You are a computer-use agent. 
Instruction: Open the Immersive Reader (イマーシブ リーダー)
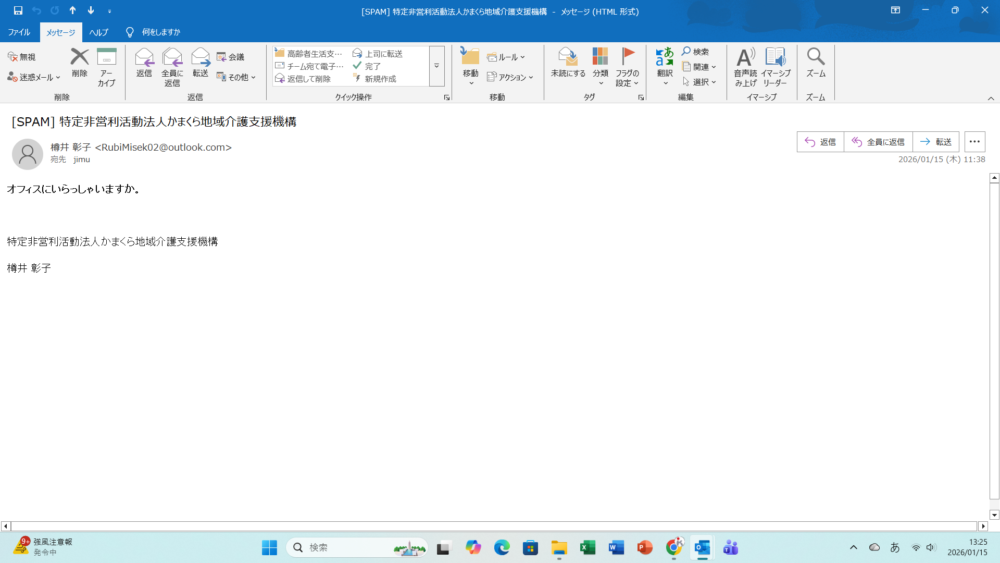click(x=775, y=58)
